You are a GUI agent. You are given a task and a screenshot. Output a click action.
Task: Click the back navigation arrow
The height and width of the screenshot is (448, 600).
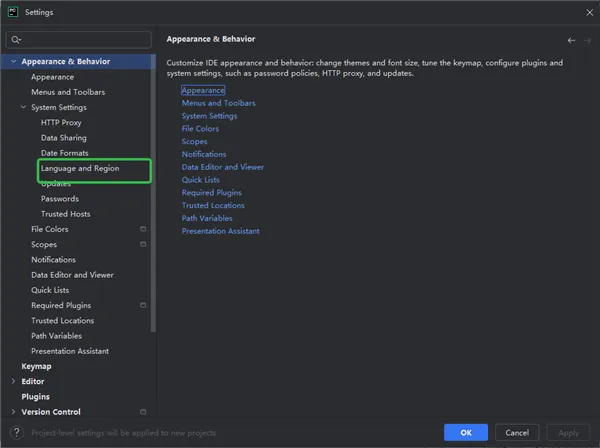coord(571,40)
